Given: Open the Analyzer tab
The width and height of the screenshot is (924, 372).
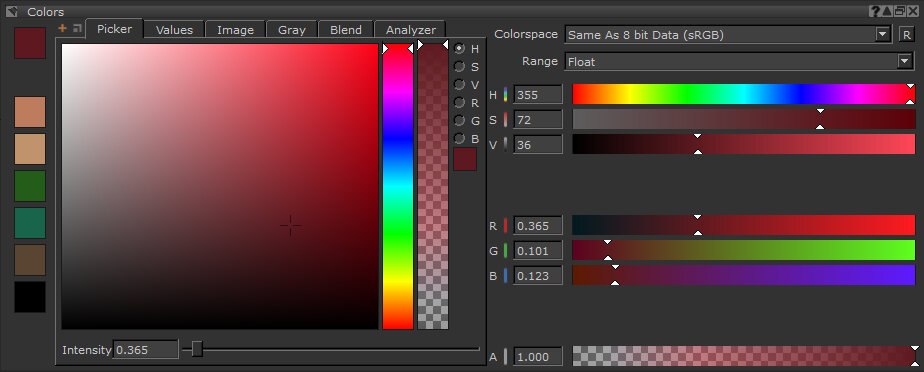Looking at the screenshot, I should tap(411, 29).
